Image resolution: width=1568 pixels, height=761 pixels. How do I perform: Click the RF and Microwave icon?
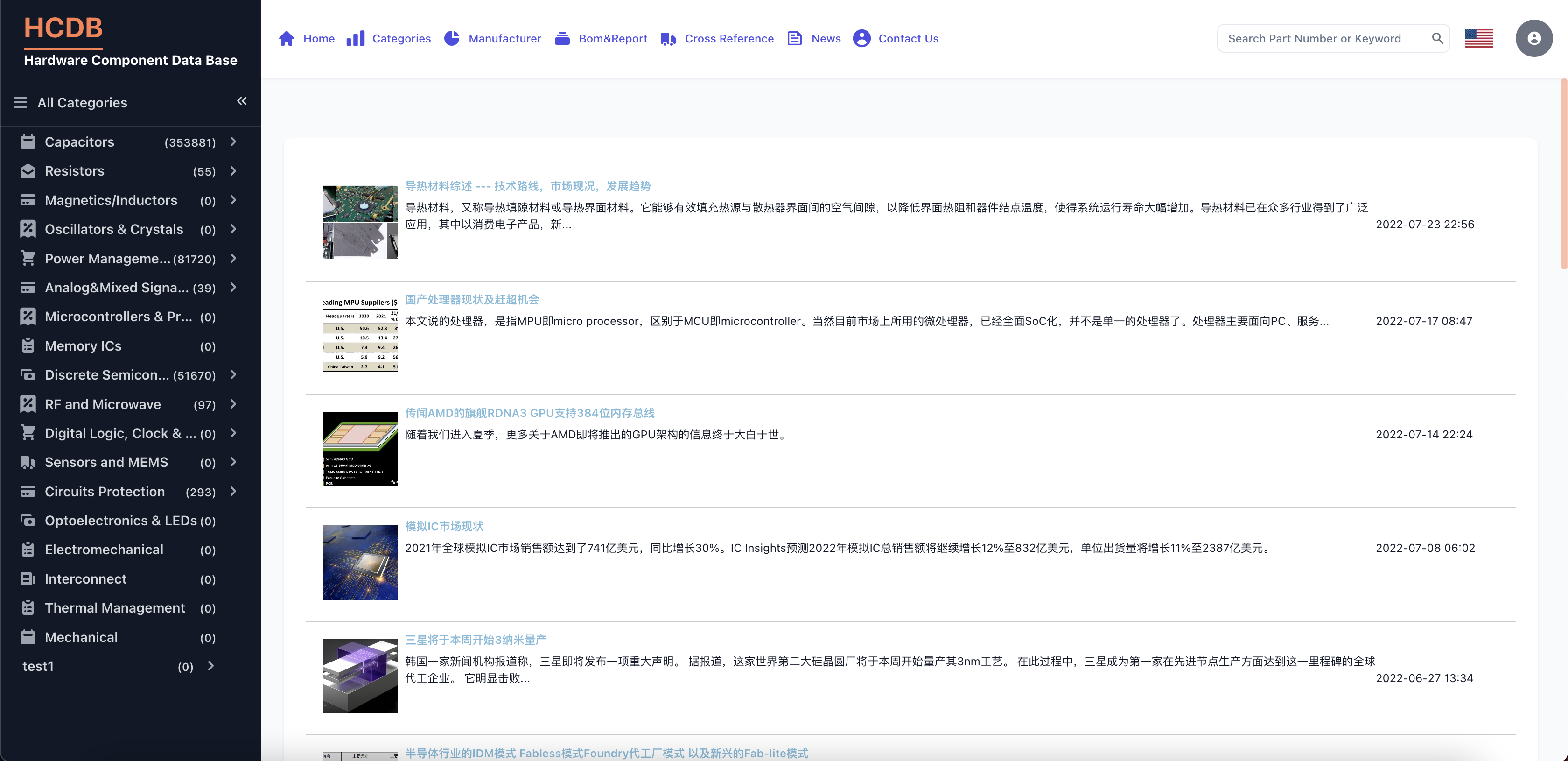28,404
